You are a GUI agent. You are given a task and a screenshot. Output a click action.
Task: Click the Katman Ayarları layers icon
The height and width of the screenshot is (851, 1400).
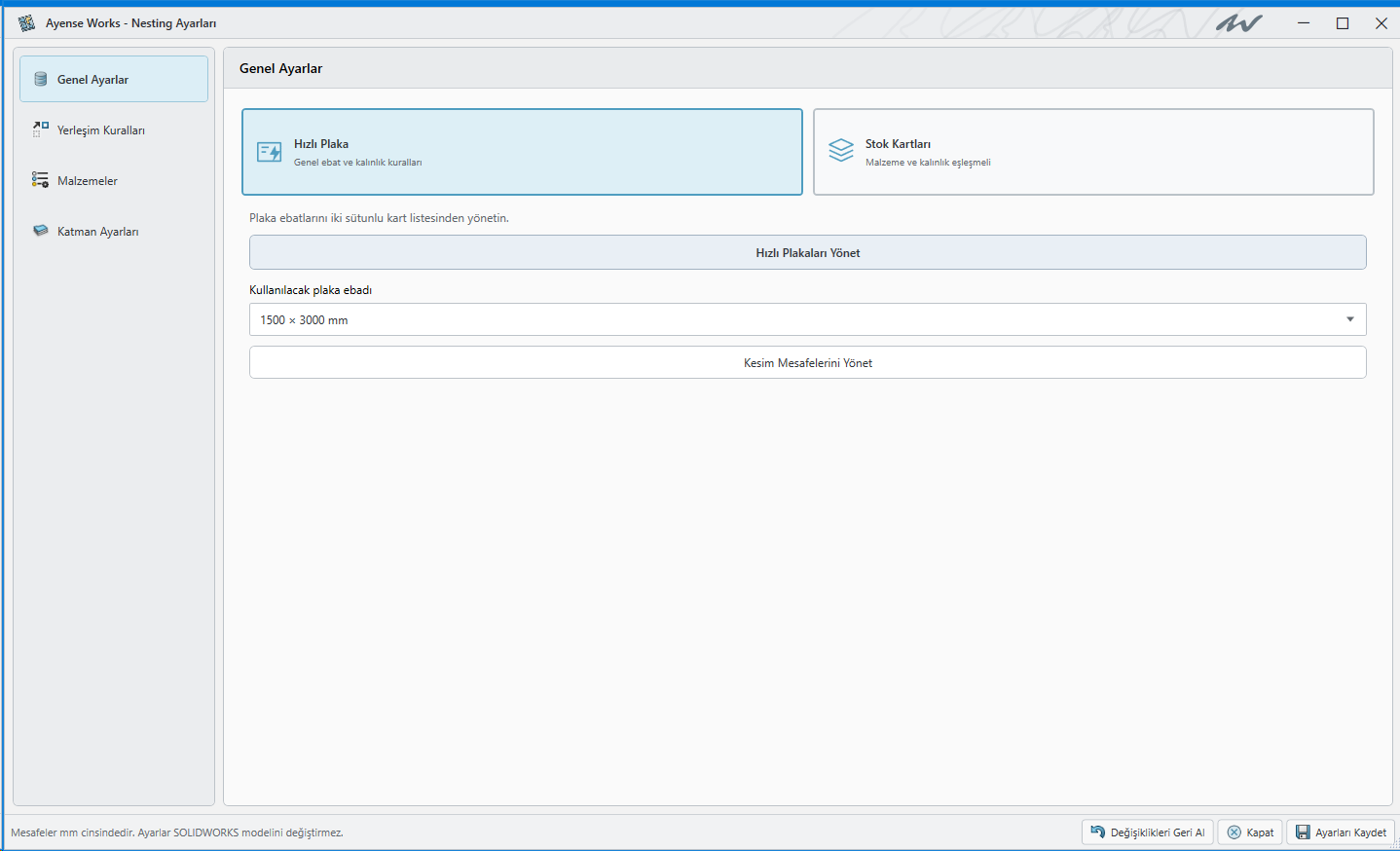(41, 231)
